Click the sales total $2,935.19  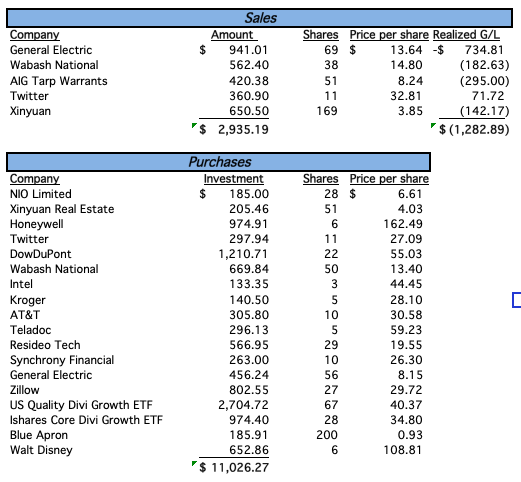point(234,129)
